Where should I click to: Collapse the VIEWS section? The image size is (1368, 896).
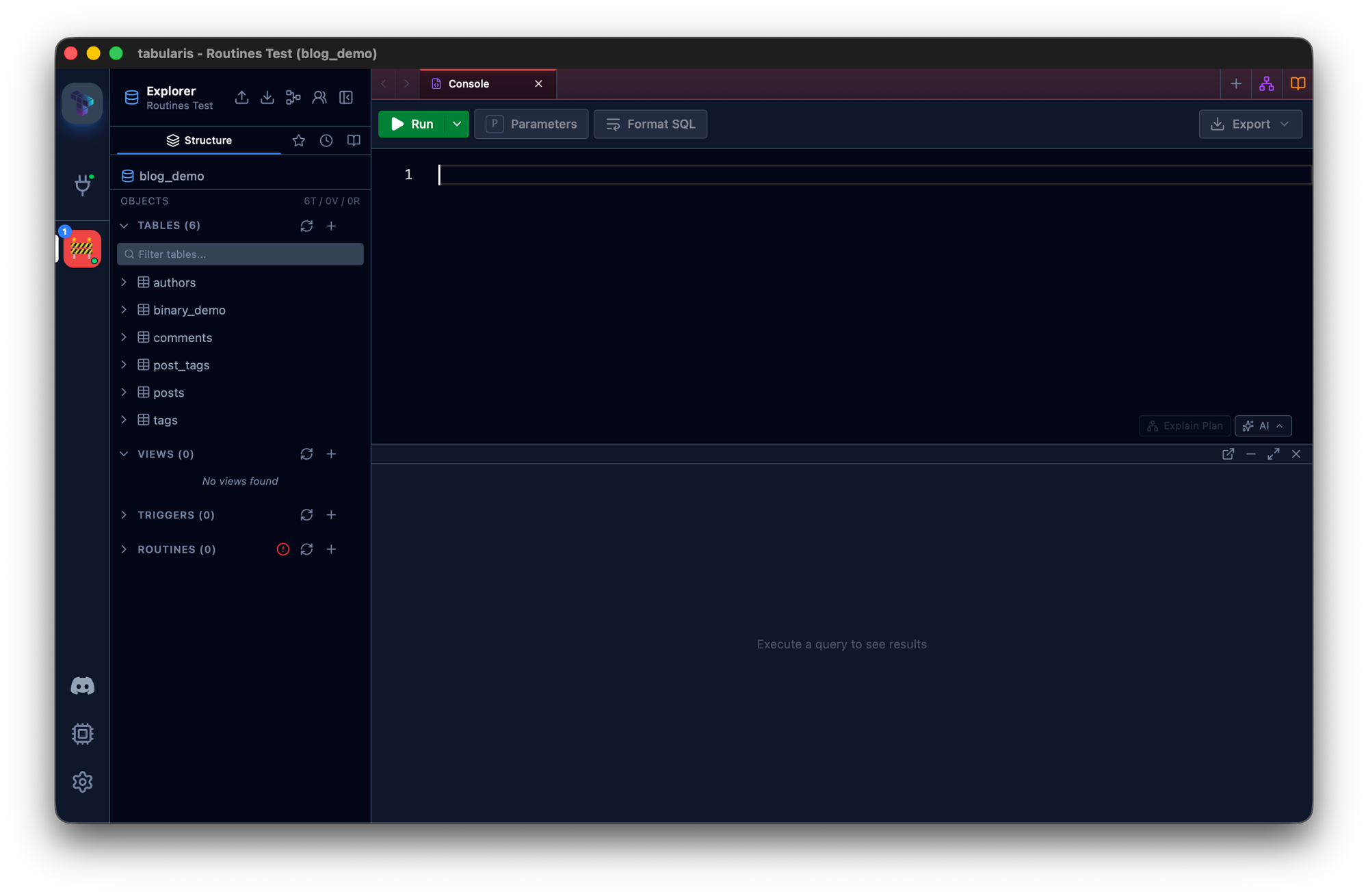point(124,454)
